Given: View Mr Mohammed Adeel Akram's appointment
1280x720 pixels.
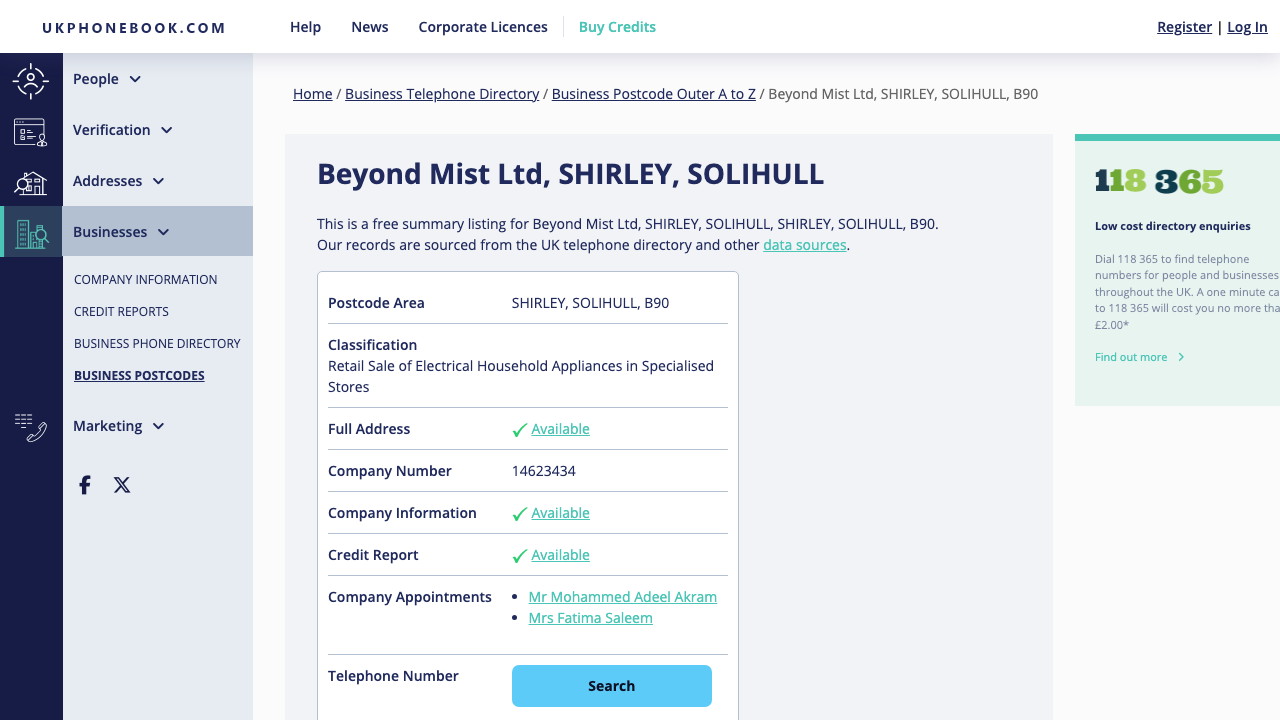Looking at the screenshot, I should click(622, 596).
